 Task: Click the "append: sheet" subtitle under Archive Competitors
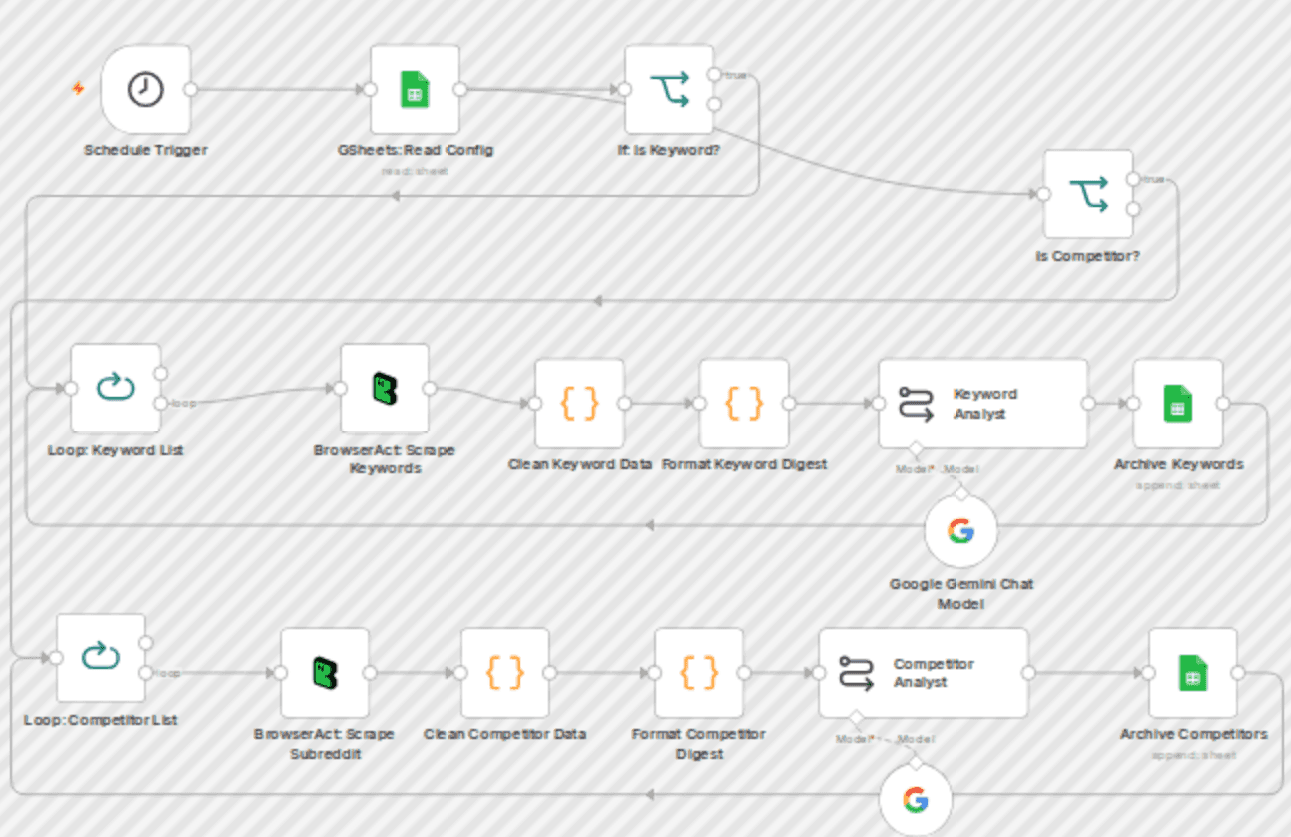(x=1194, y=754)
